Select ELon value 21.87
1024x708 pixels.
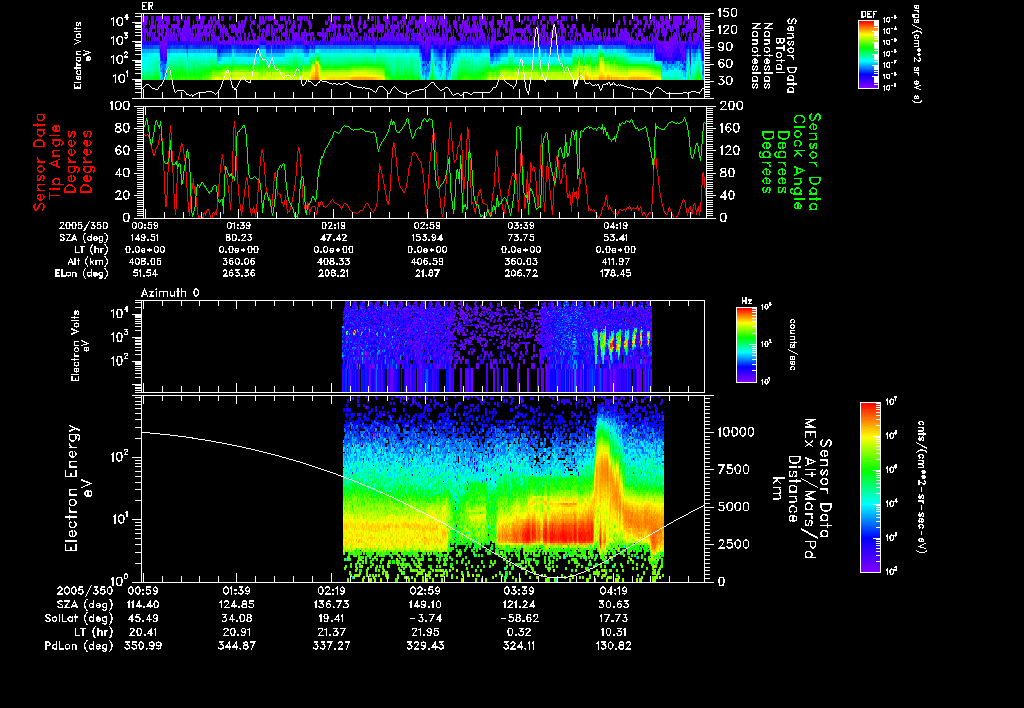point(427,273)
